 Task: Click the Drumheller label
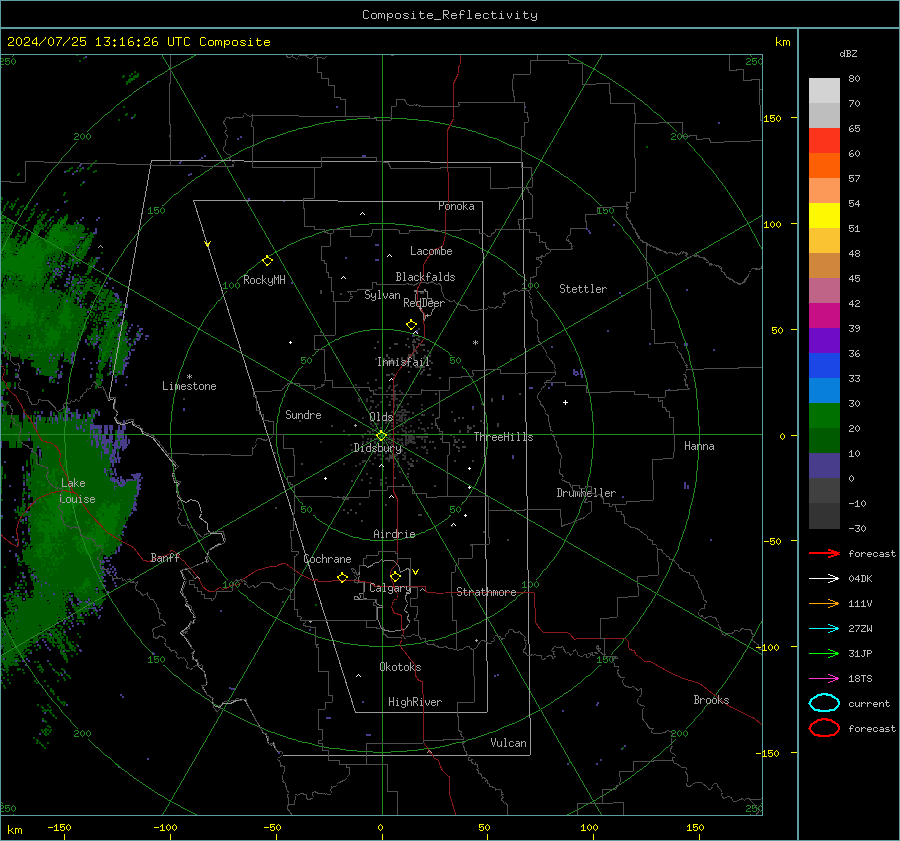(586, 493)
